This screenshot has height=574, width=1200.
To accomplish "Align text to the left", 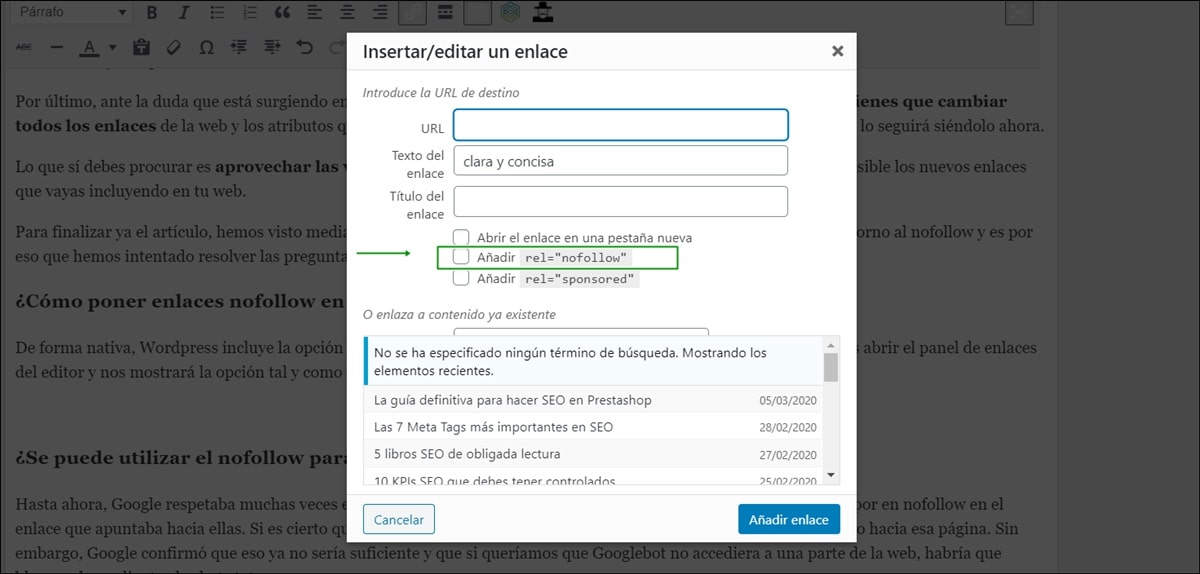I will pos(315,13).
